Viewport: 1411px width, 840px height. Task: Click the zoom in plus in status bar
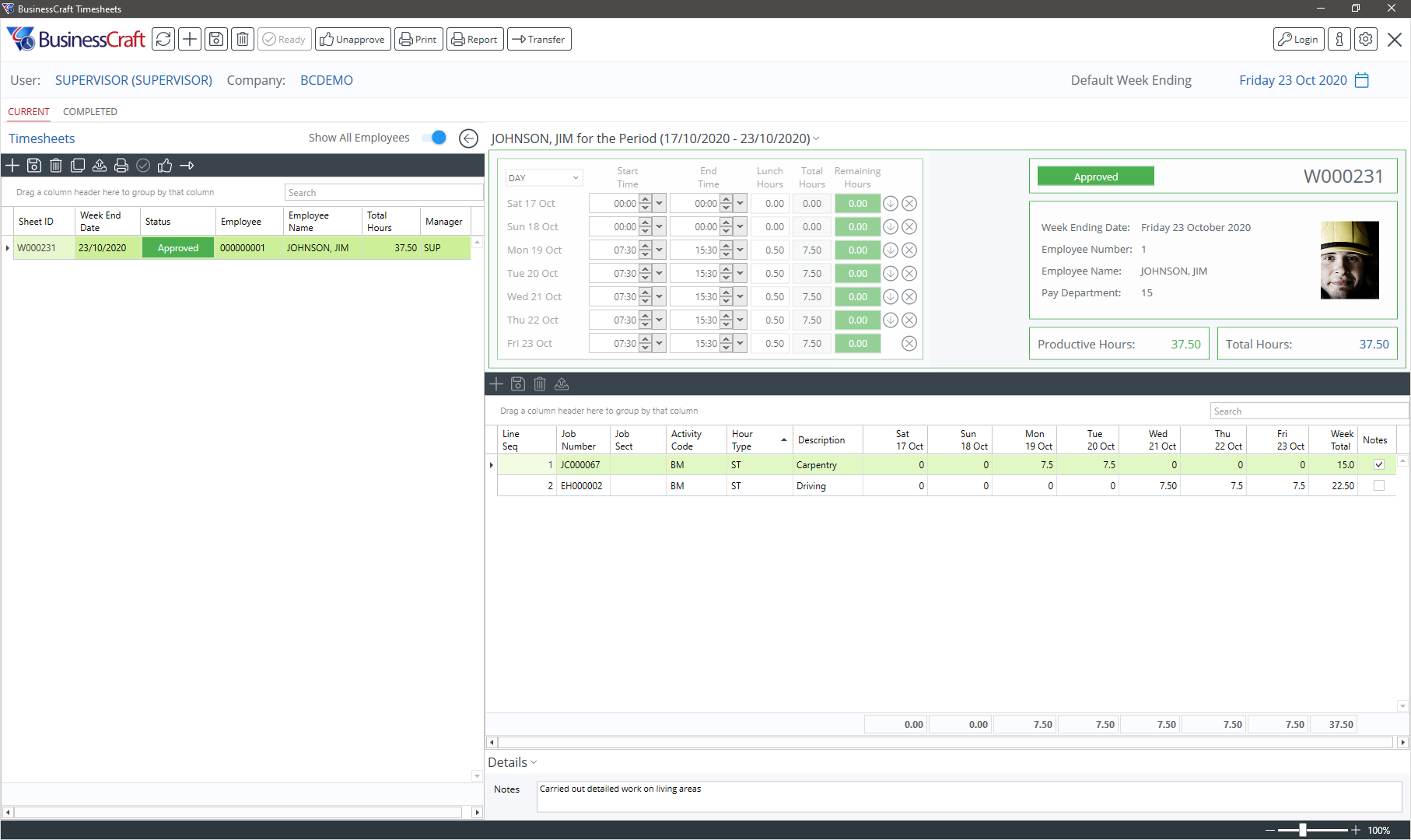(1356, 830)
